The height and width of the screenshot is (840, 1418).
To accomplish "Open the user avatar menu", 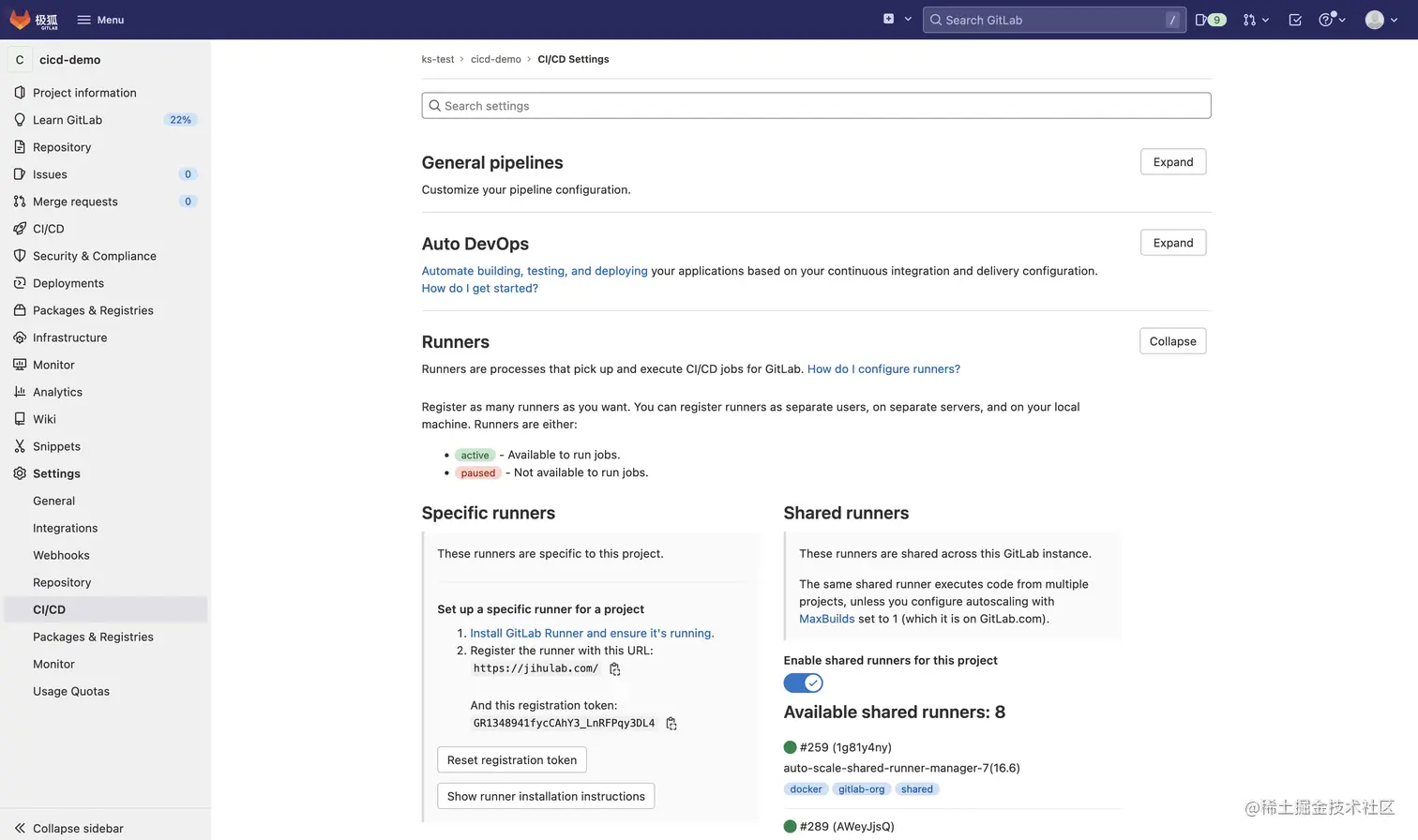I will [x=1381, y=20].
